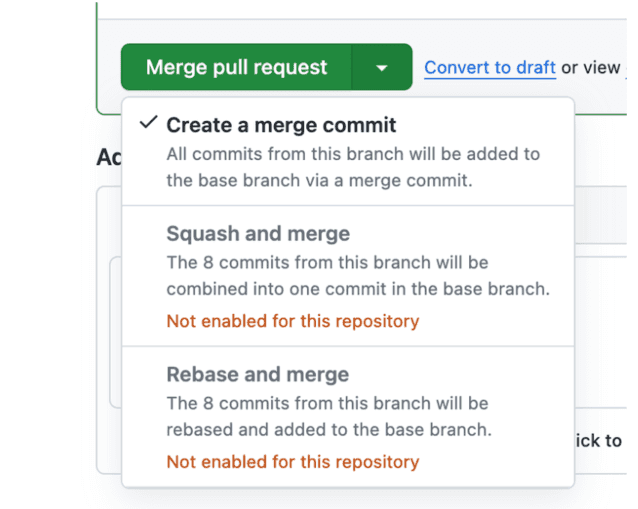Choose the Squash and merge option
This screenshot has width=638, height=509.
tap(258, 234)
